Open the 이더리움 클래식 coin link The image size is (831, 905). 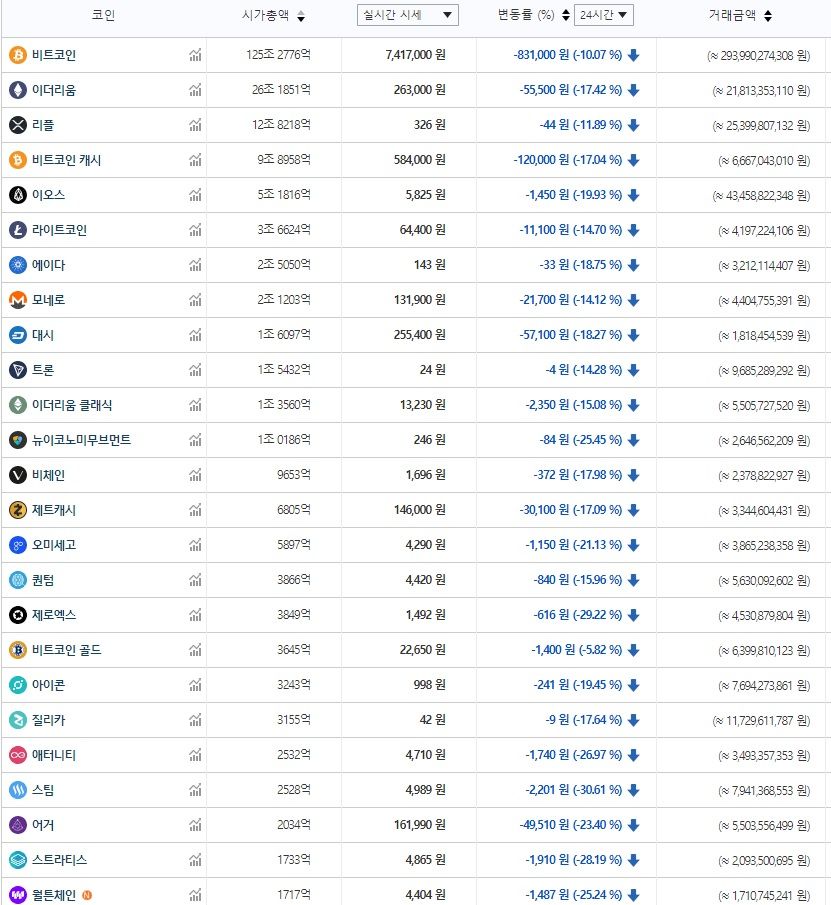click(72, 405)
